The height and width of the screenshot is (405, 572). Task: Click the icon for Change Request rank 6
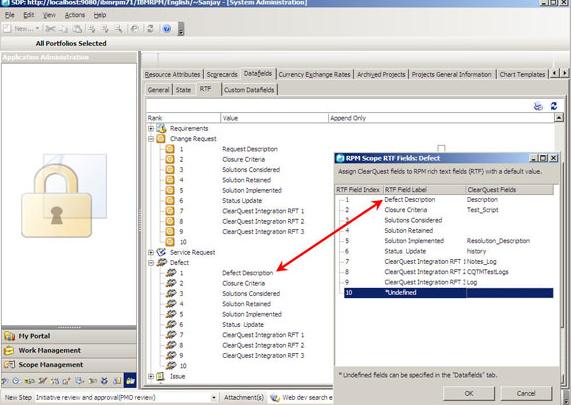pos(170,200)
